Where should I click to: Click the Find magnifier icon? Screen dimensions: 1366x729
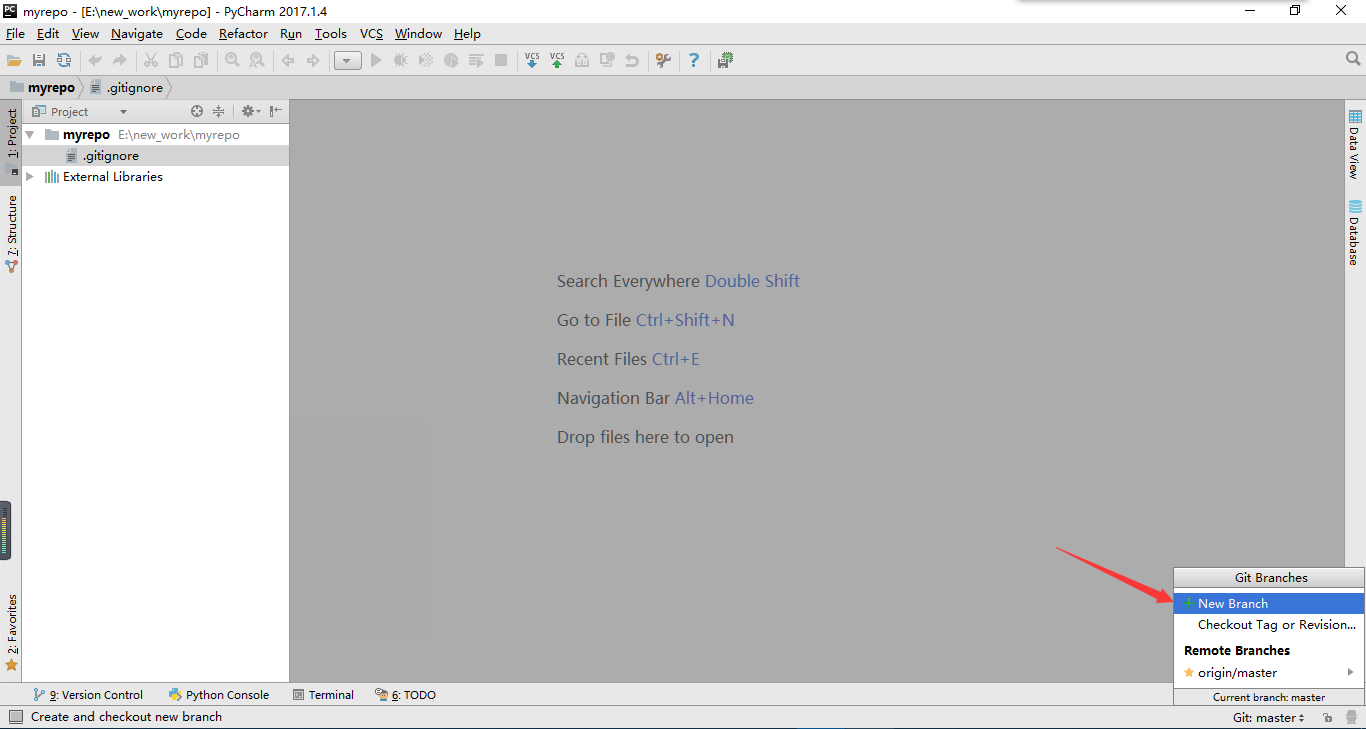[x=232, y=61]
